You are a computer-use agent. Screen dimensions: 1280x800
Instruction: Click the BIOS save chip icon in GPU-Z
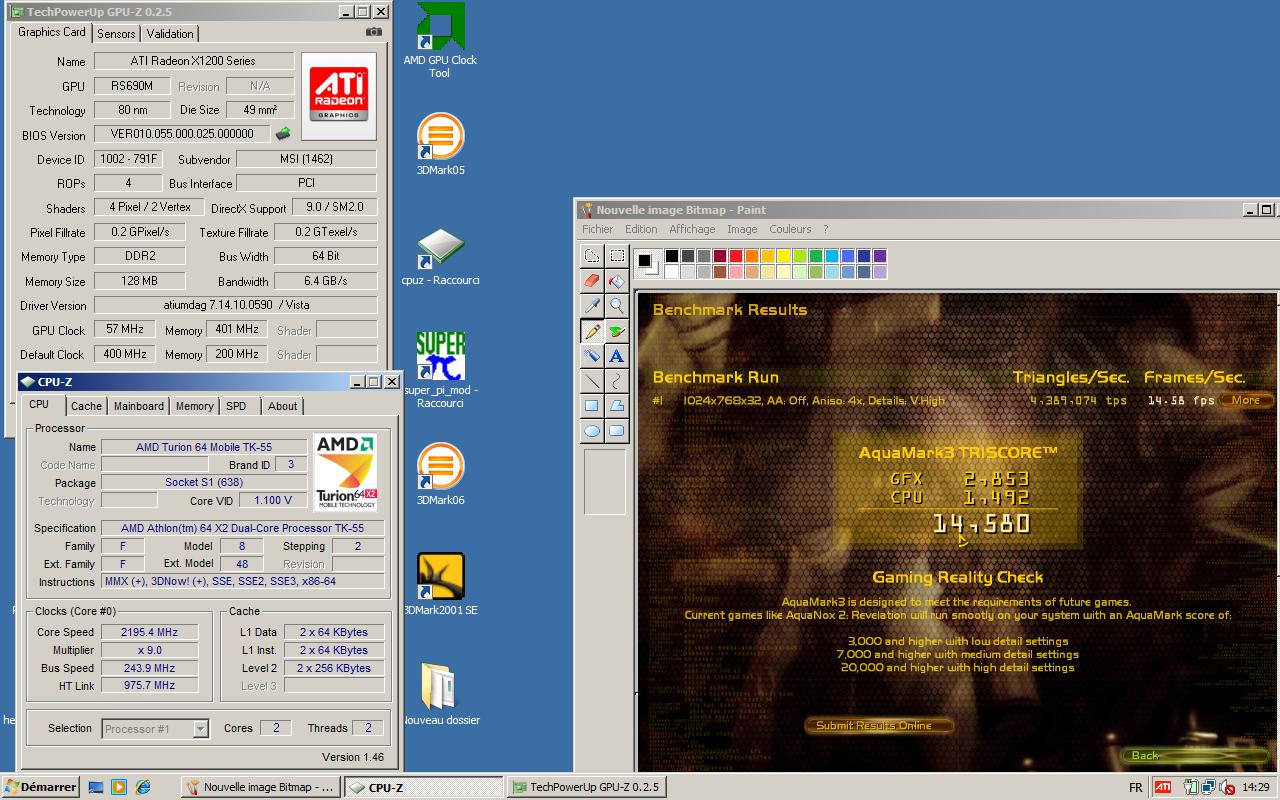(x=284, y=134)
